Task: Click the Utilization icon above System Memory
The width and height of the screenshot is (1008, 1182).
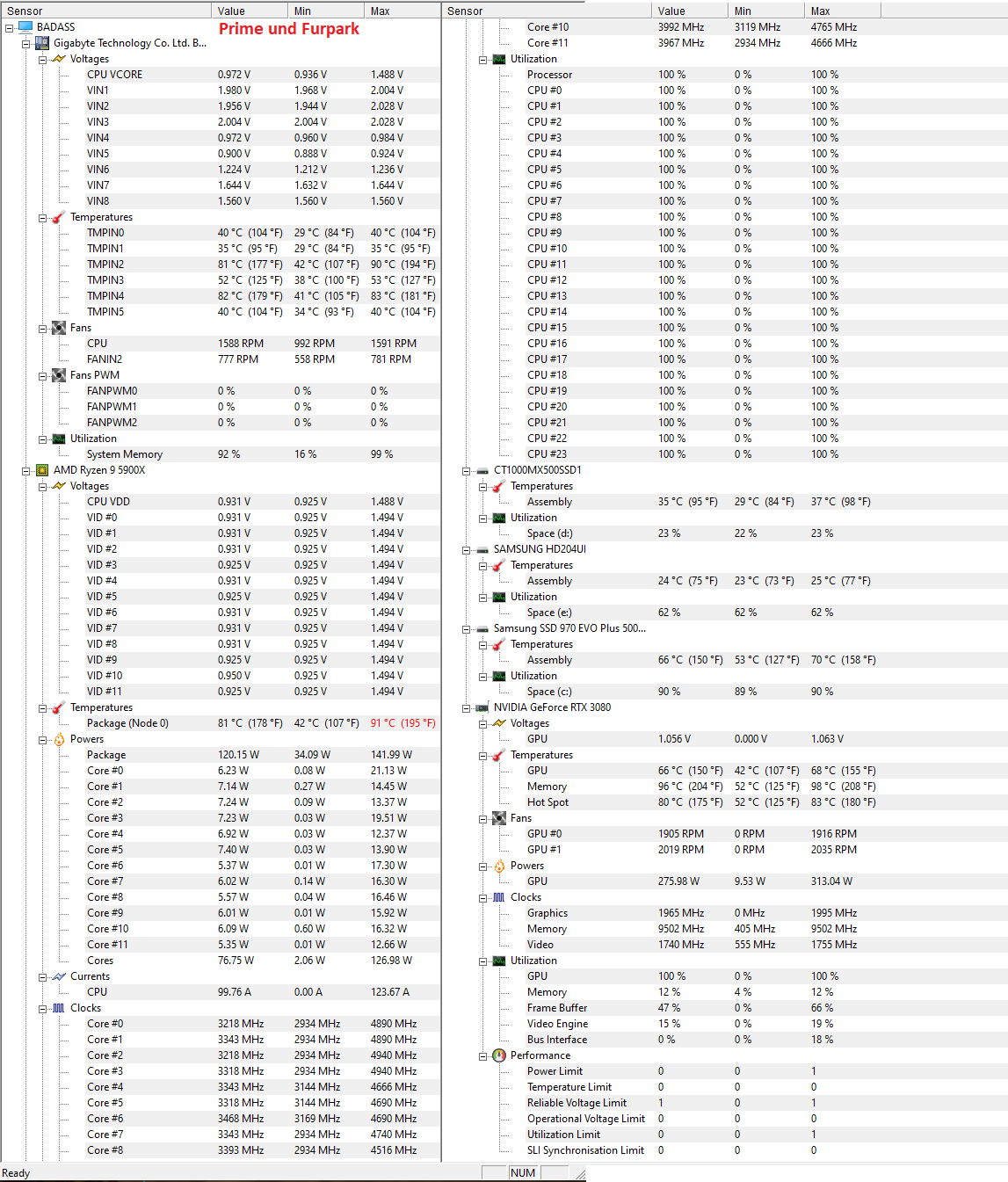Action: coord(59,439)
